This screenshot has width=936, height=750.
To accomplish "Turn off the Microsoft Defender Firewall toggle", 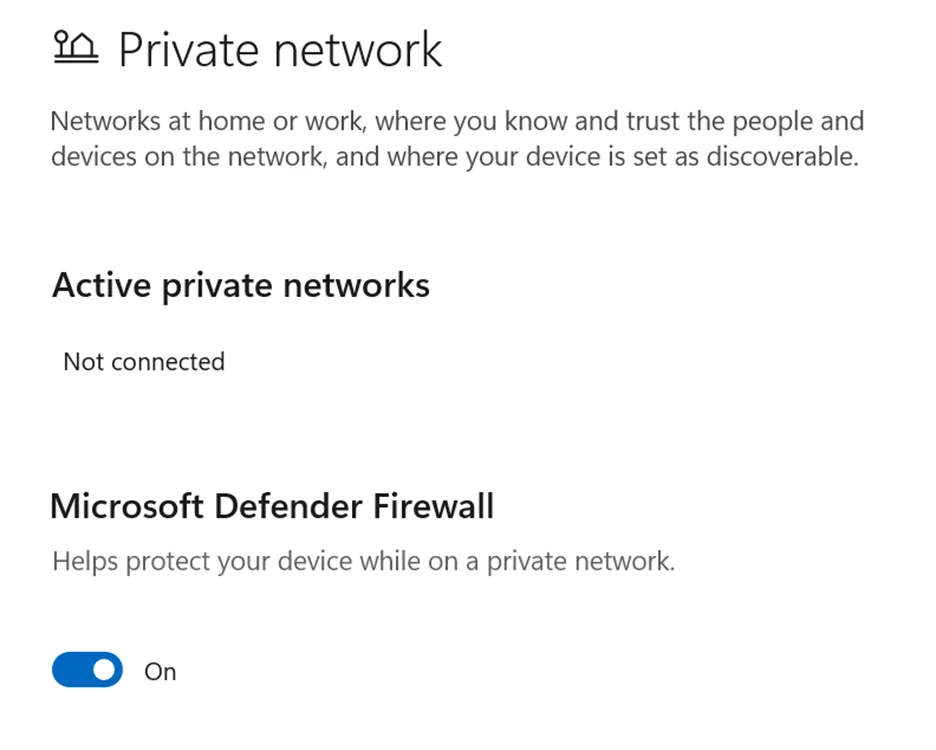I will point(87,670).
